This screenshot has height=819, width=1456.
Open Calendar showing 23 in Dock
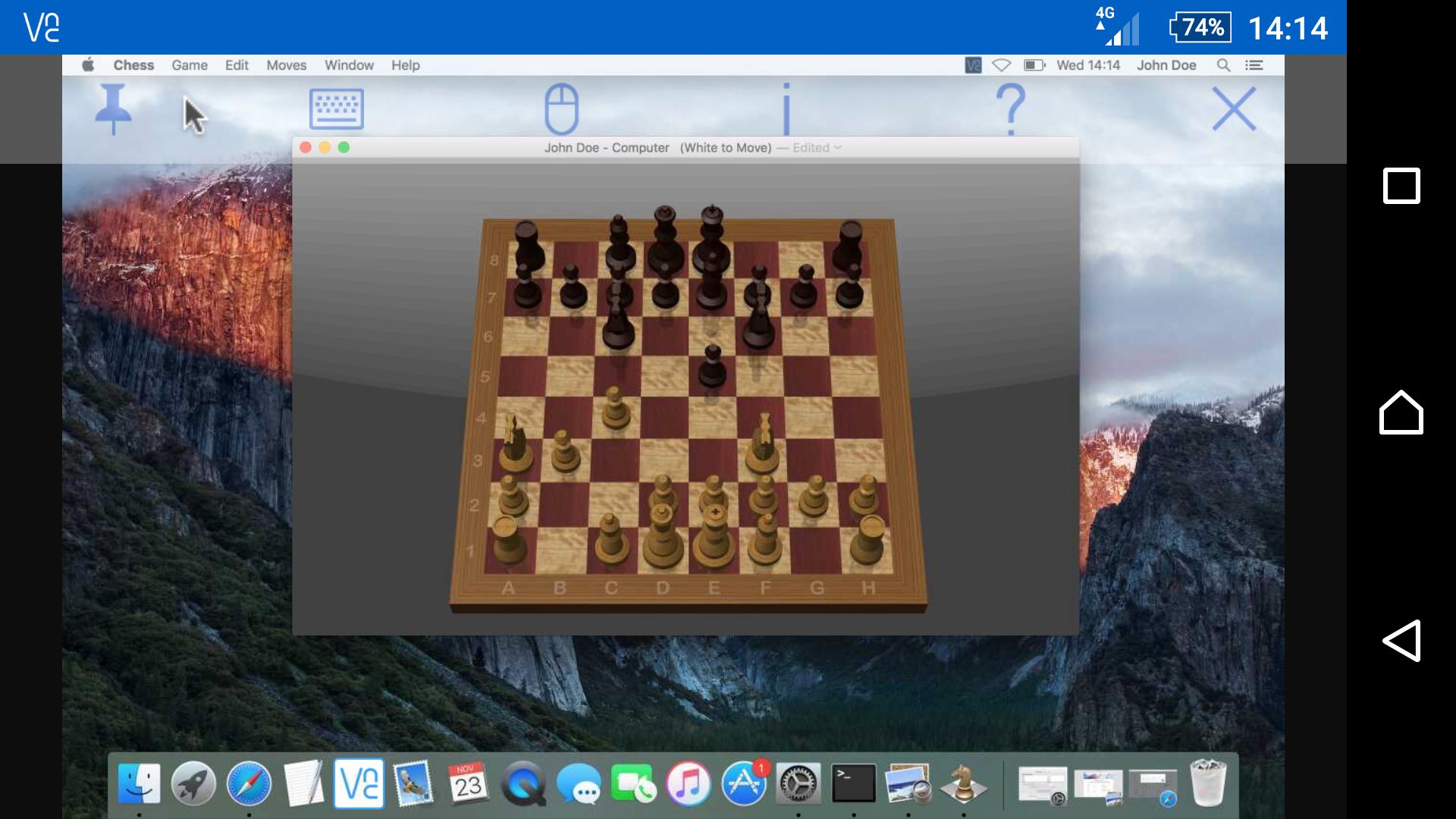468,783
